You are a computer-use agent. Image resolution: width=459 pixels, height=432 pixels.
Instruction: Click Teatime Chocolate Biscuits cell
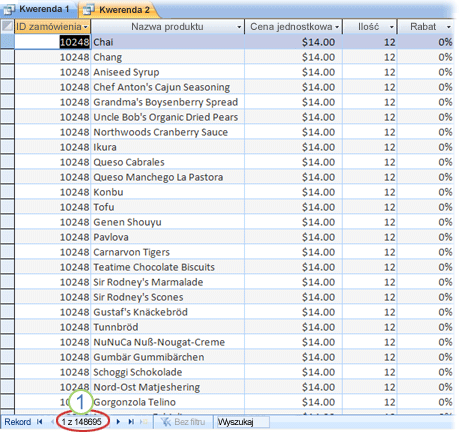click(168, 267)
